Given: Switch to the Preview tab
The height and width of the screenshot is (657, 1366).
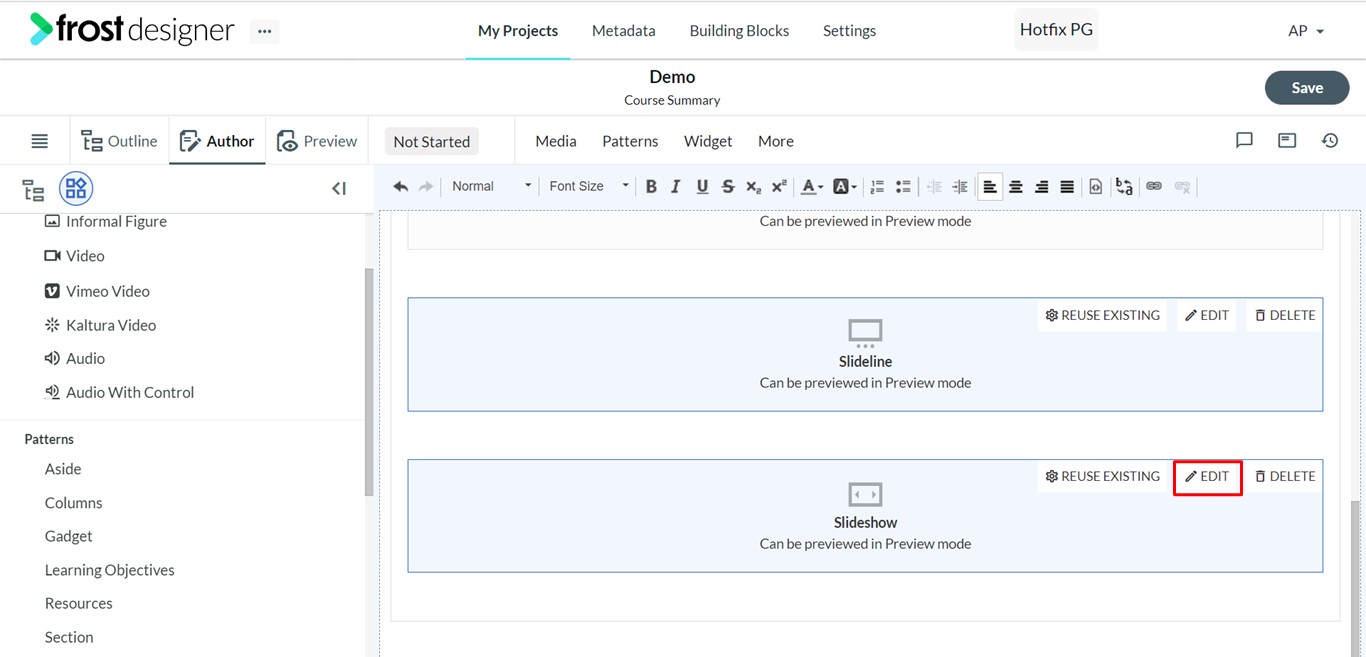Looking at the screenshot, I should [317, 141].
